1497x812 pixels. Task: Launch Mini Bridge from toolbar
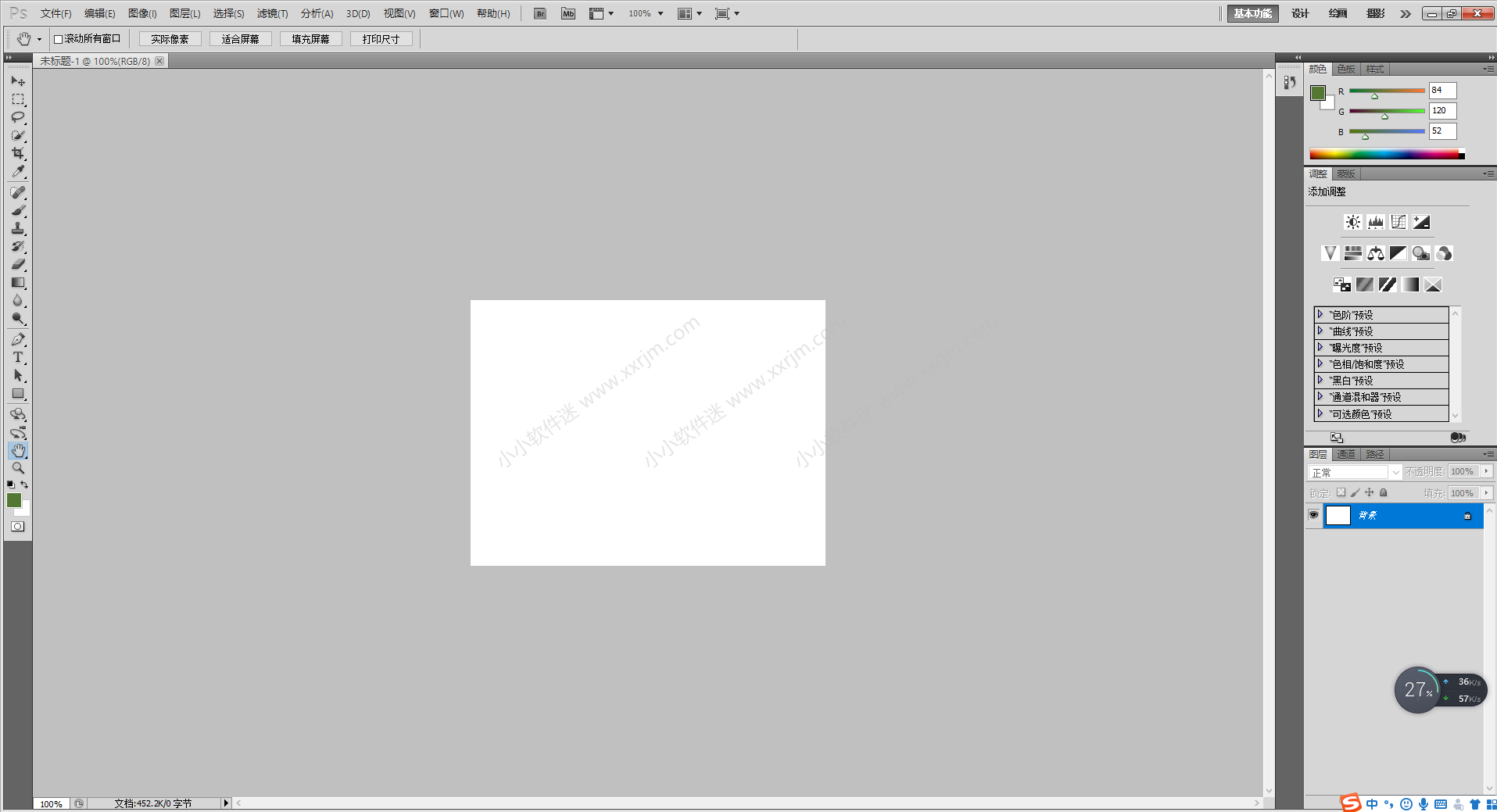(x=568, y=13)
